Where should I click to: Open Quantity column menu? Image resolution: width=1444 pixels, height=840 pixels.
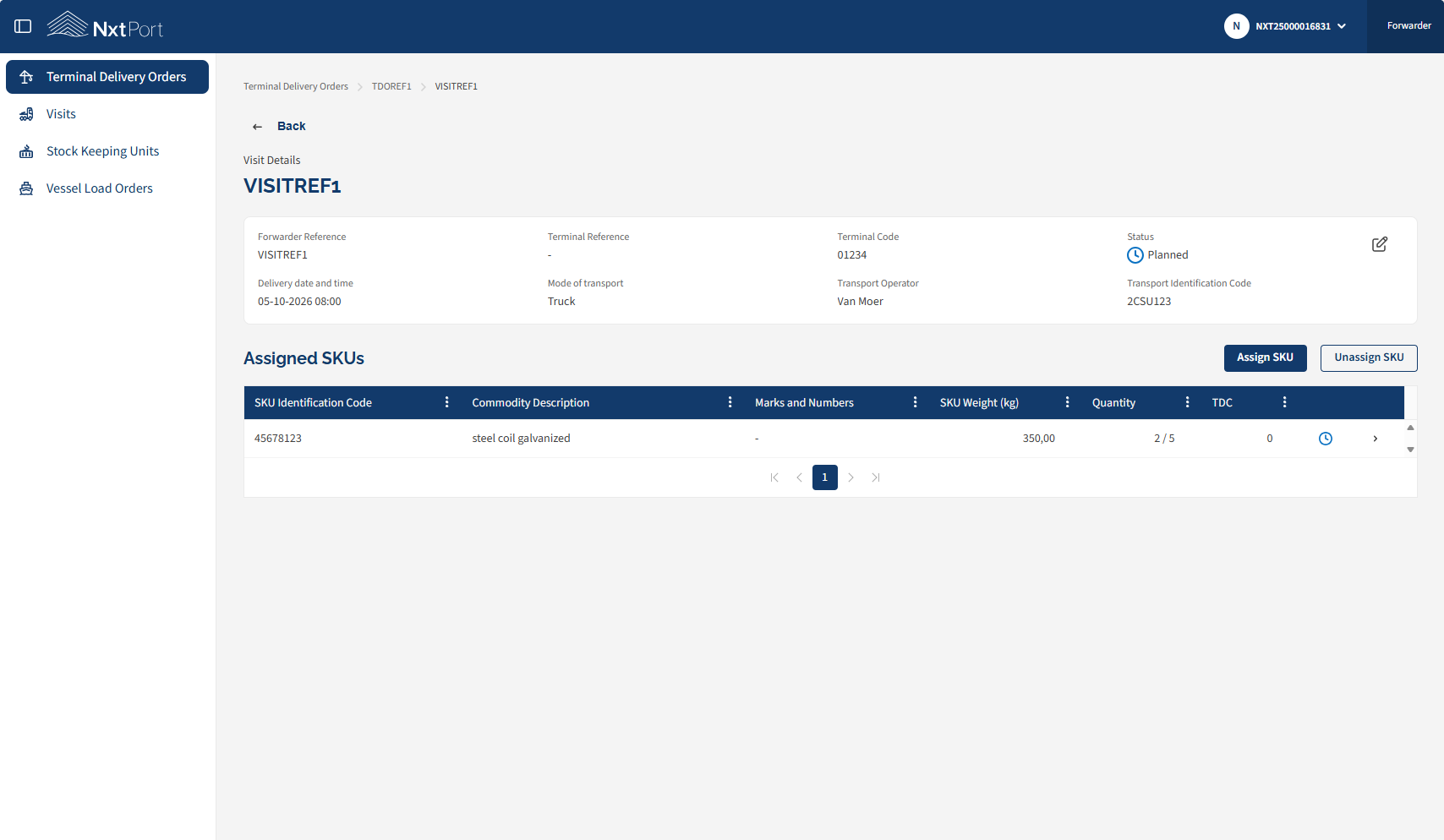pos(1188,402)
